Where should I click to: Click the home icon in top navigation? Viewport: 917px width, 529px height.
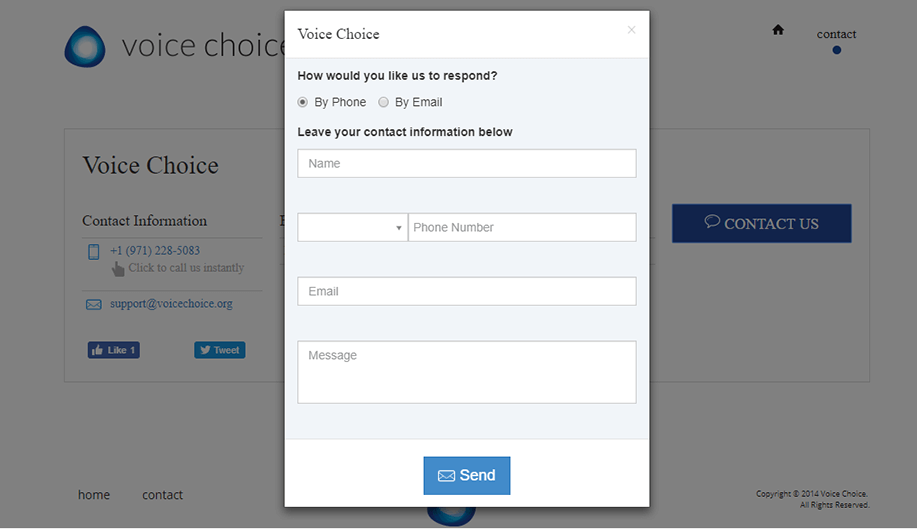(x=778, y=30)
